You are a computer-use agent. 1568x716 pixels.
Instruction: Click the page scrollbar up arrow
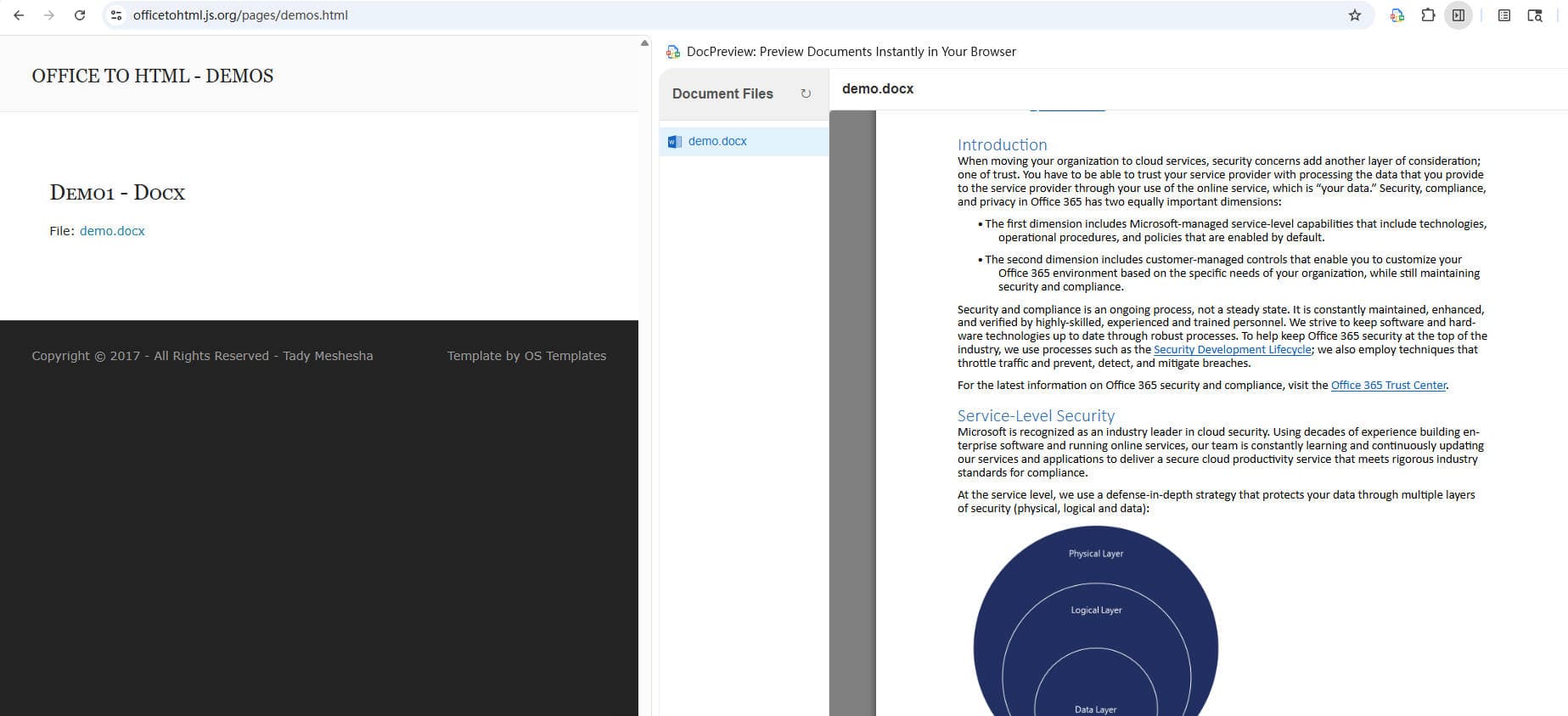click(644, 42)
